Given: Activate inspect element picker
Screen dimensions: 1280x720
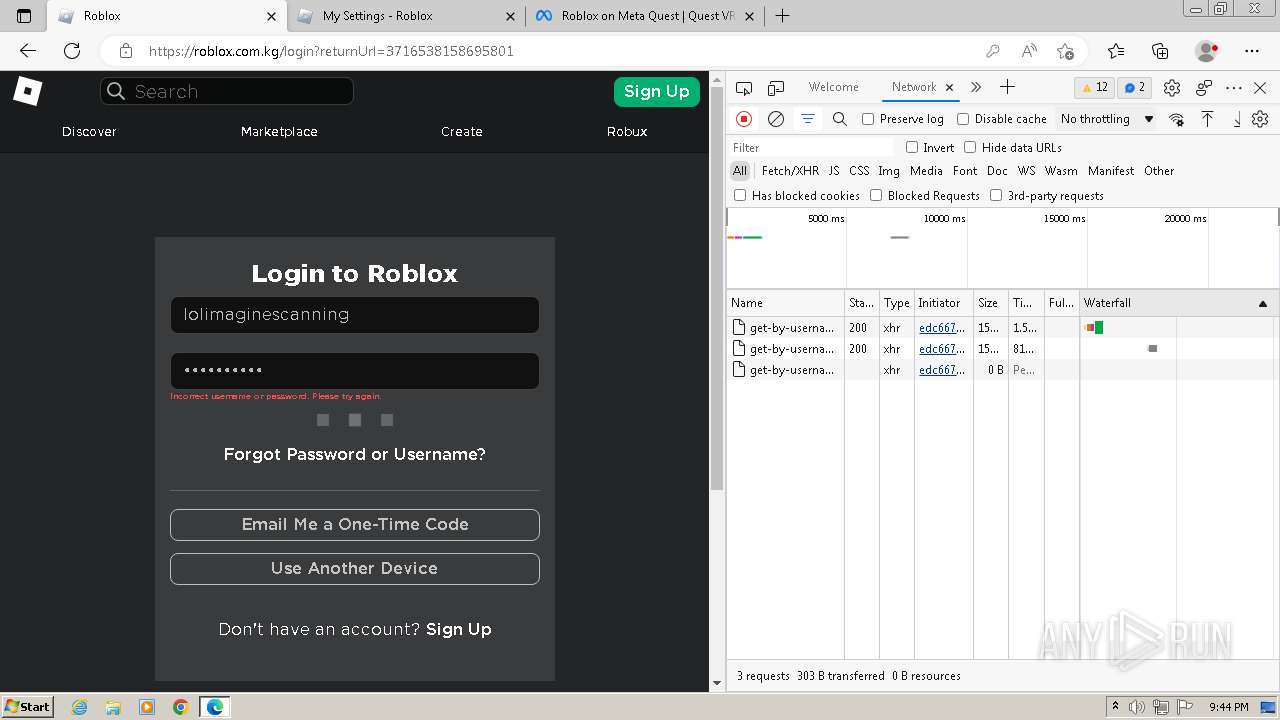Looking at the screenshot, I should 744,88.
